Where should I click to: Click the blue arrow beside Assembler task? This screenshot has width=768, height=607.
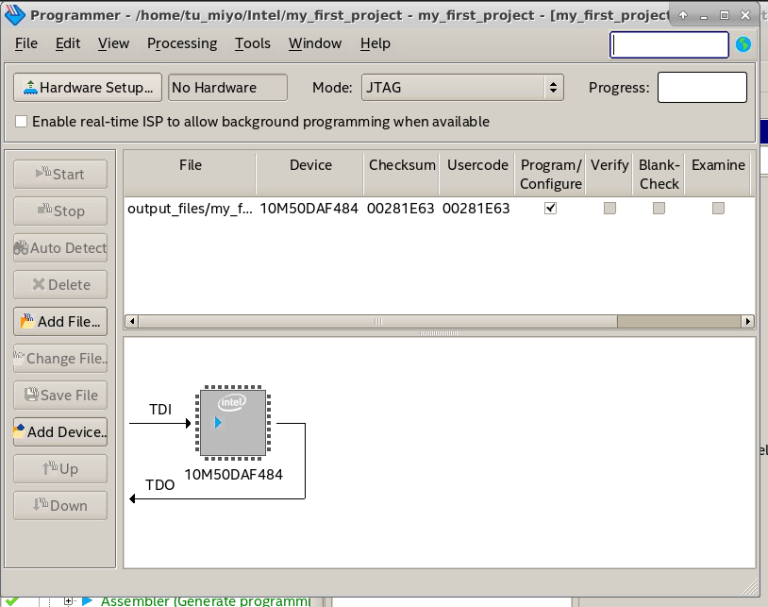[87, 601]
